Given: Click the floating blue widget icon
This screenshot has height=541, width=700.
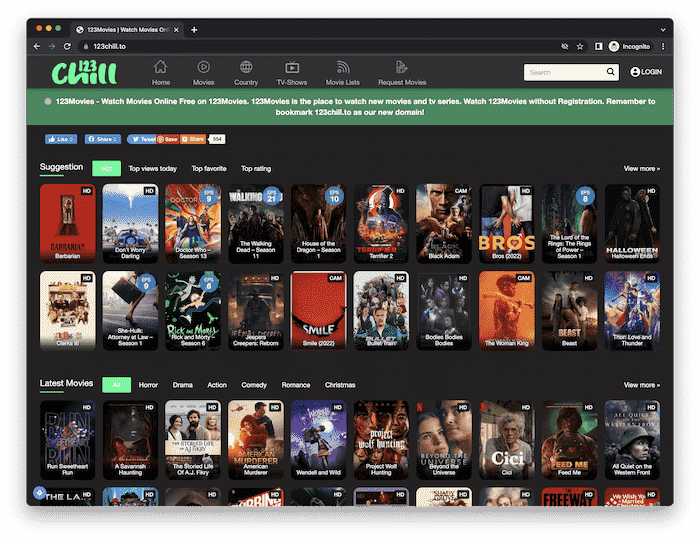Looking at the screenshot, I should [x=40, y=492].
